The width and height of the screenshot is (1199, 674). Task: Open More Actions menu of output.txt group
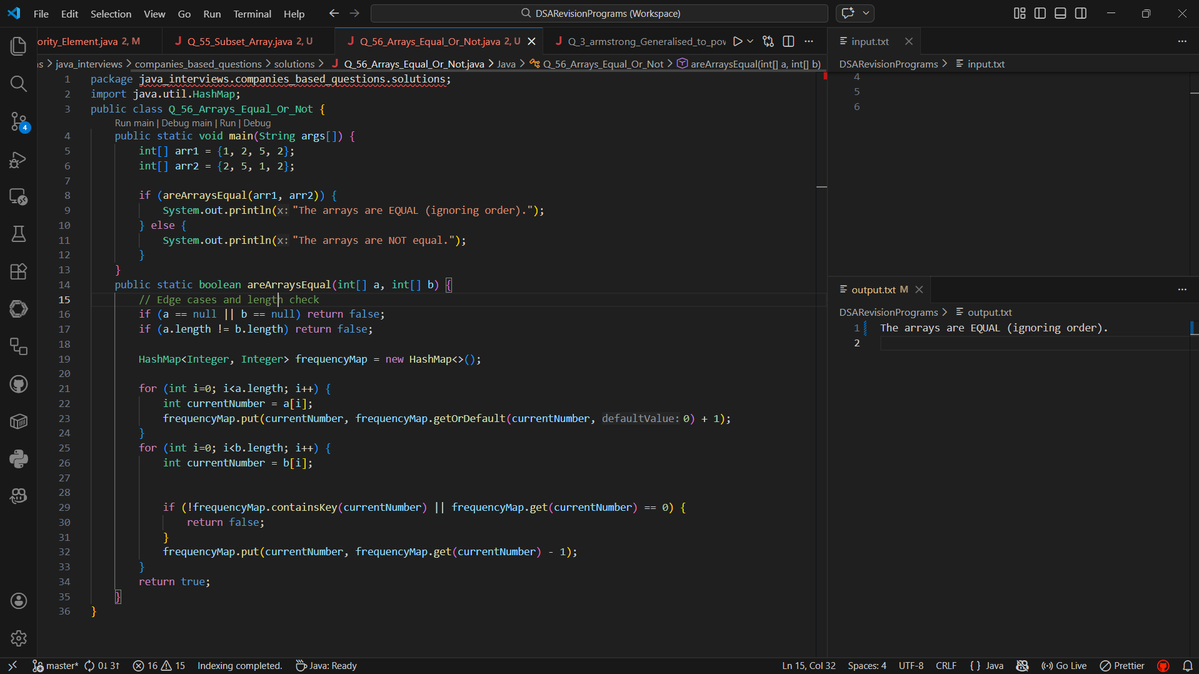point(1182,289)
